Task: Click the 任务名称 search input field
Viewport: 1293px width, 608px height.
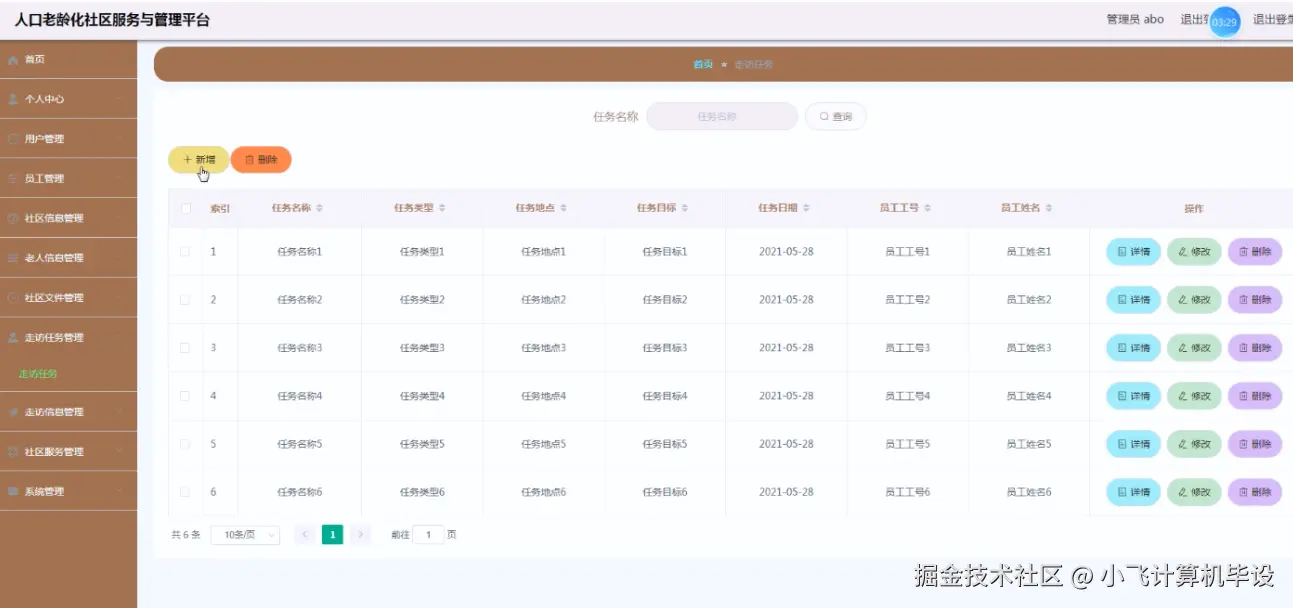Action: point(722,117)
